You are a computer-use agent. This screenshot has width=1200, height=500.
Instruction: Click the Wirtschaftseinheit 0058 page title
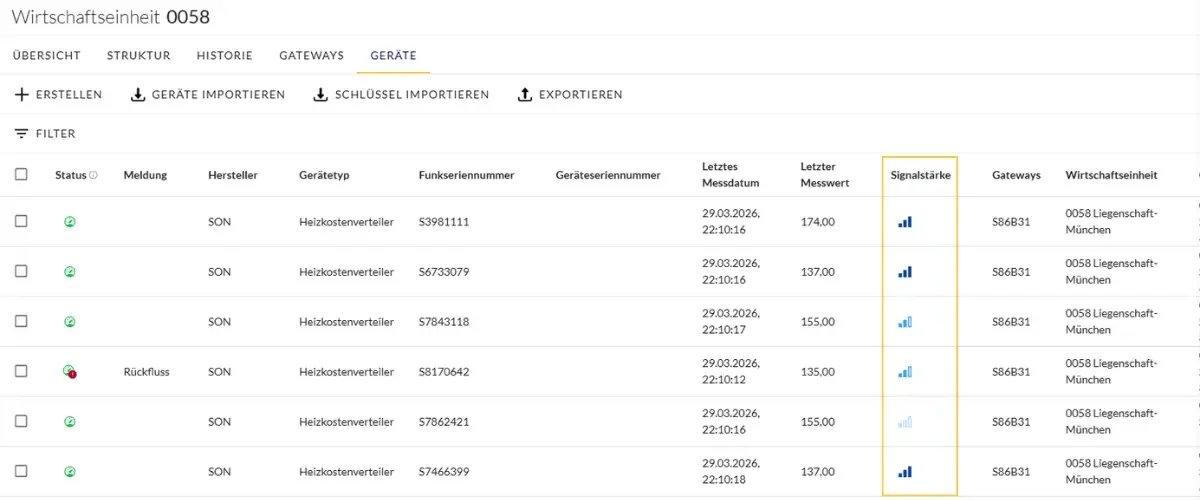tap(111, 17)
